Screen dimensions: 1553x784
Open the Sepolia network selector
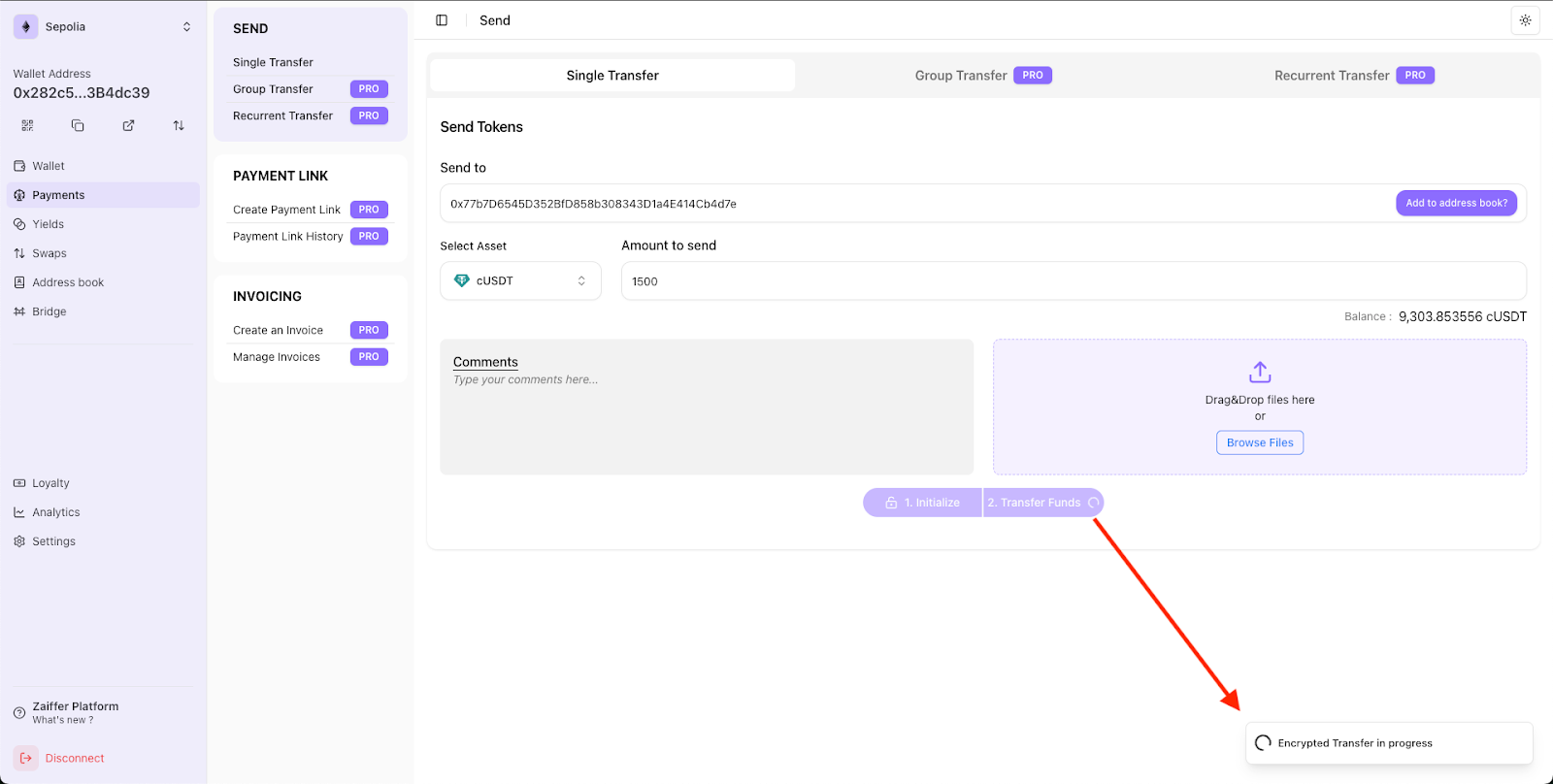point(103,26)
